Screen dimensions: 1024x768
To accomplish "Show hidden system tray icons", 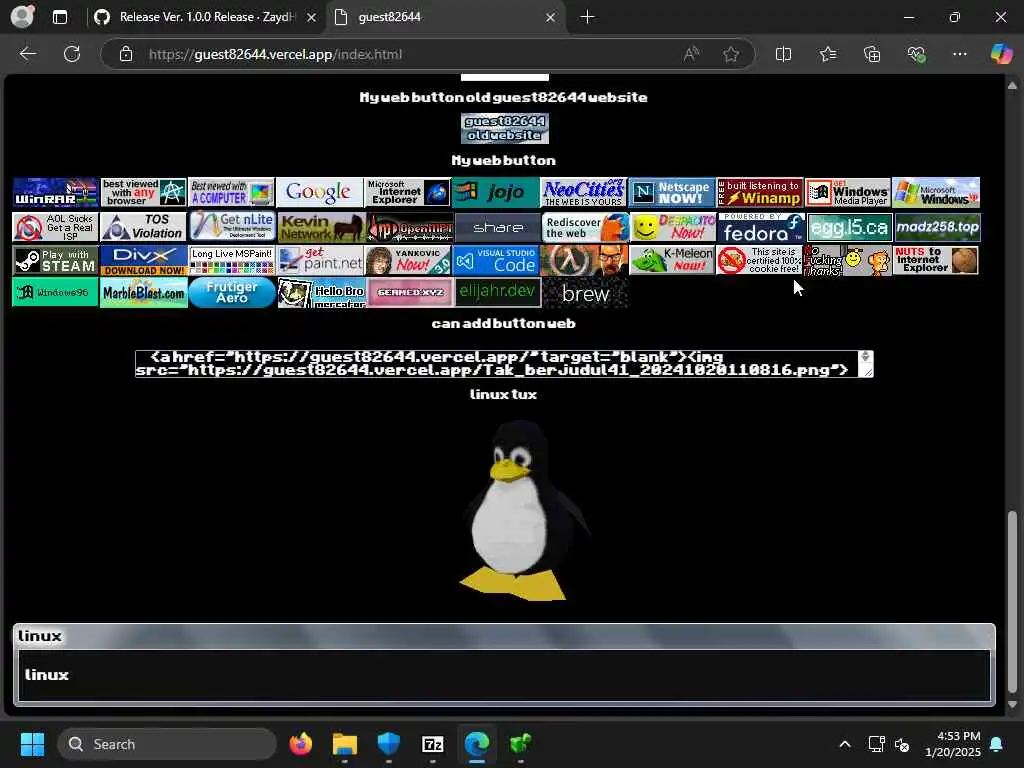I will click(844, 744).
